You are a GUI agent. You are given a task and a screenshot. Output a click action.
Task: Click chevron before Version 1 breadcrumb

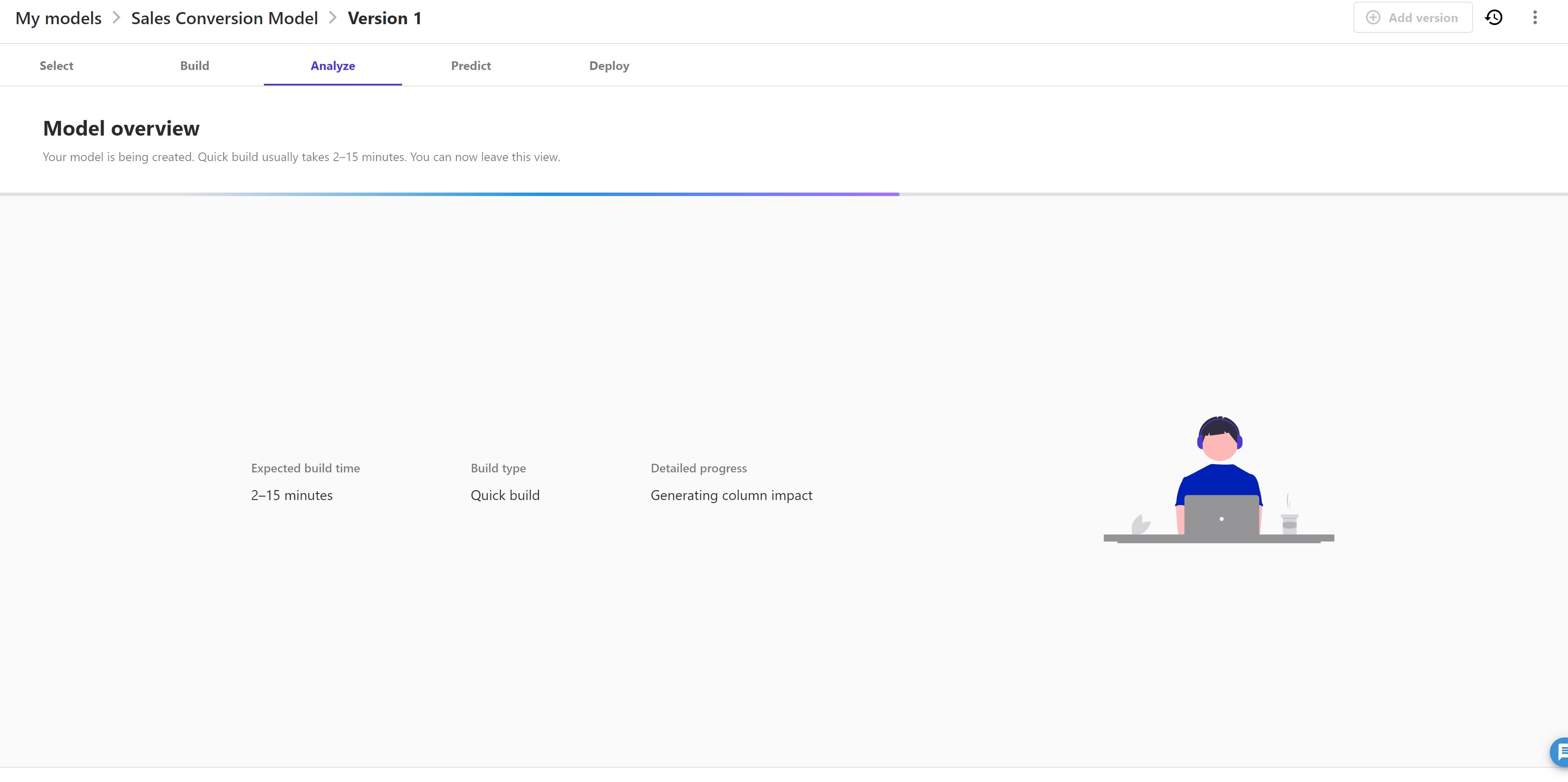click(333, 18)
